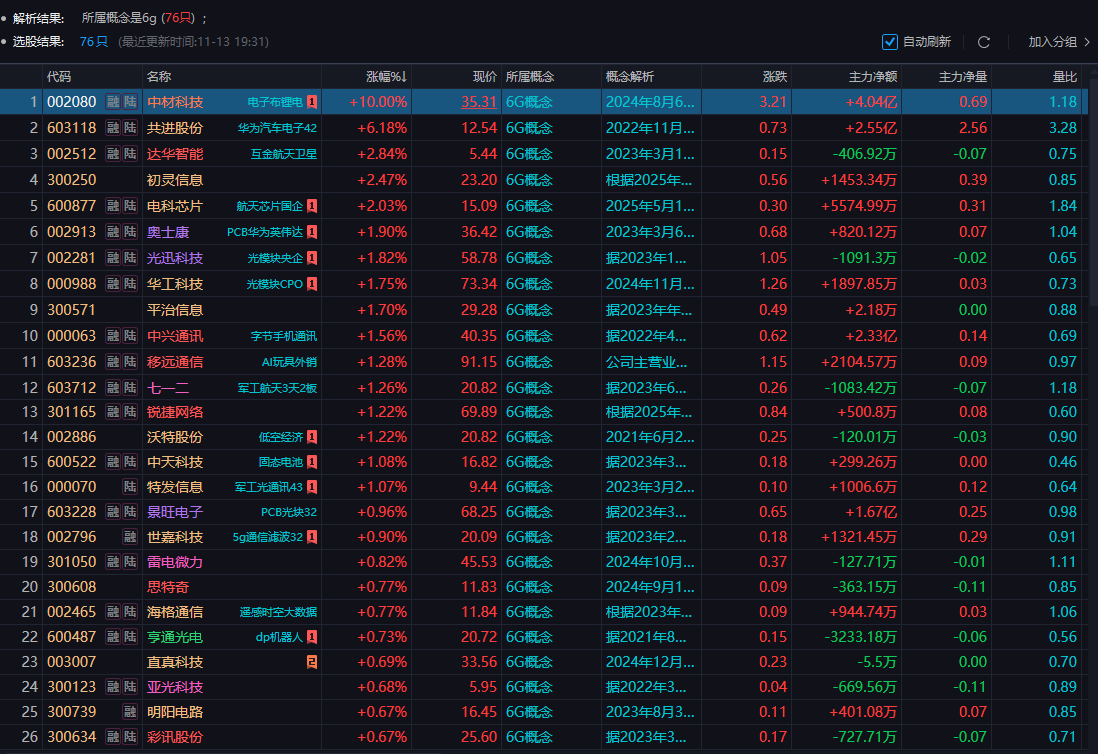
Task: Click 融 icon for 002080 中材科技
Action: coord(113,102)
